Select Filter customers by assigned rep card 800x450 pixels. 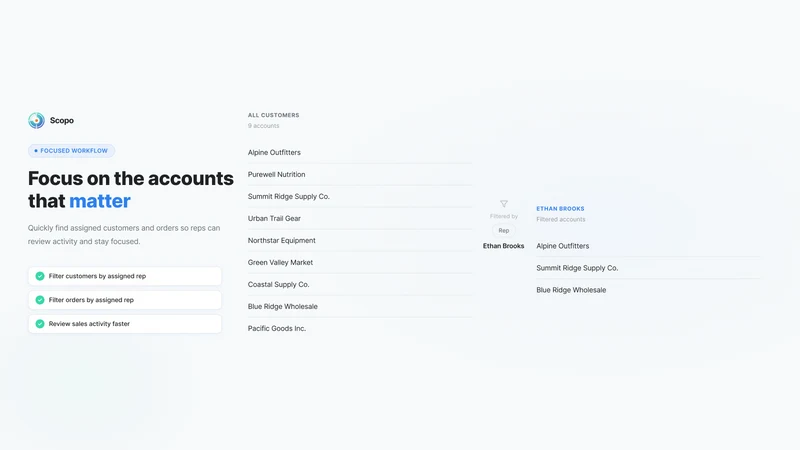click(125, 276)
